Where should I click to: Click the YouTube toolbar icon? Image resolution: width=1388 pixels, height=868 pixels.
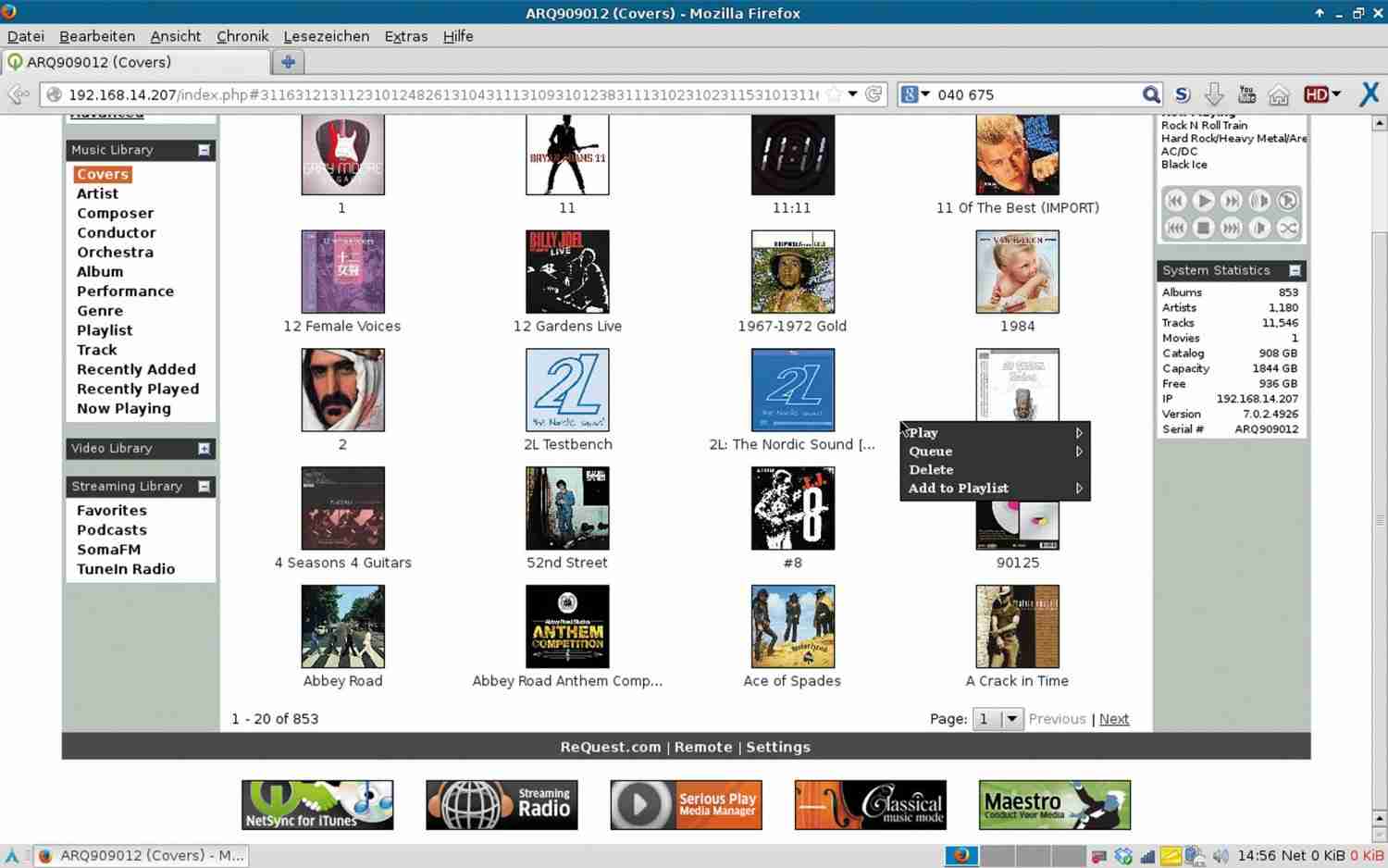[x=1246, y=94]
